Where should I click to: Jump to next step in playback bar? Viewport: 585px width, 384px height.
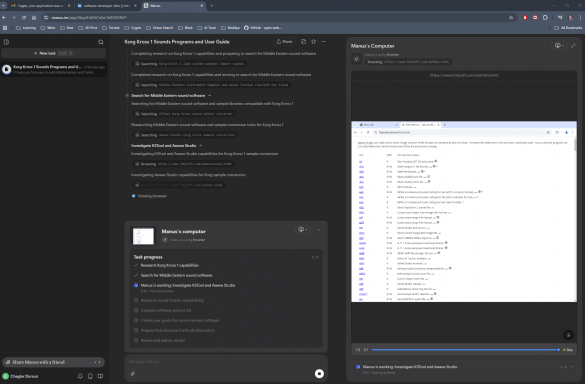pyautogui.click(x=366, y=350)
